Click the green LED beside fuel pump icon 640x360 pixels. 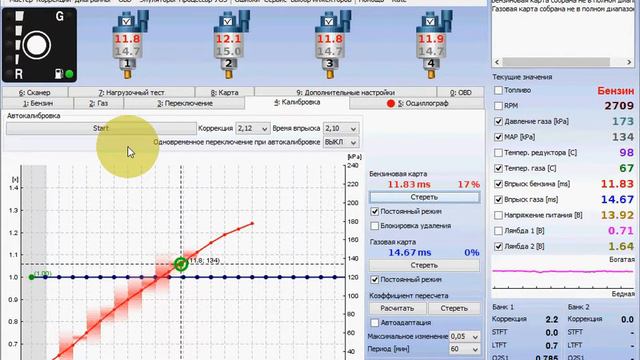coord(69,74)
